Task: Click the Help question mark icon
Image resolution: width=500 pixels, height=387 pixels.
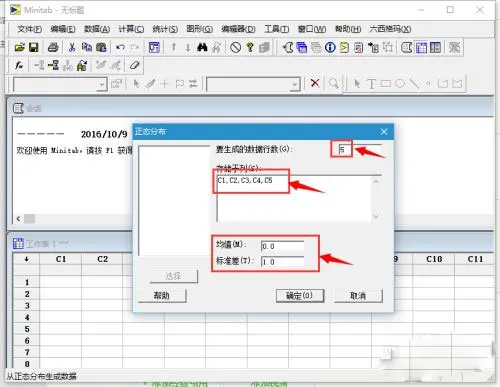Action: pyautogui.click(x=250, y=48)
